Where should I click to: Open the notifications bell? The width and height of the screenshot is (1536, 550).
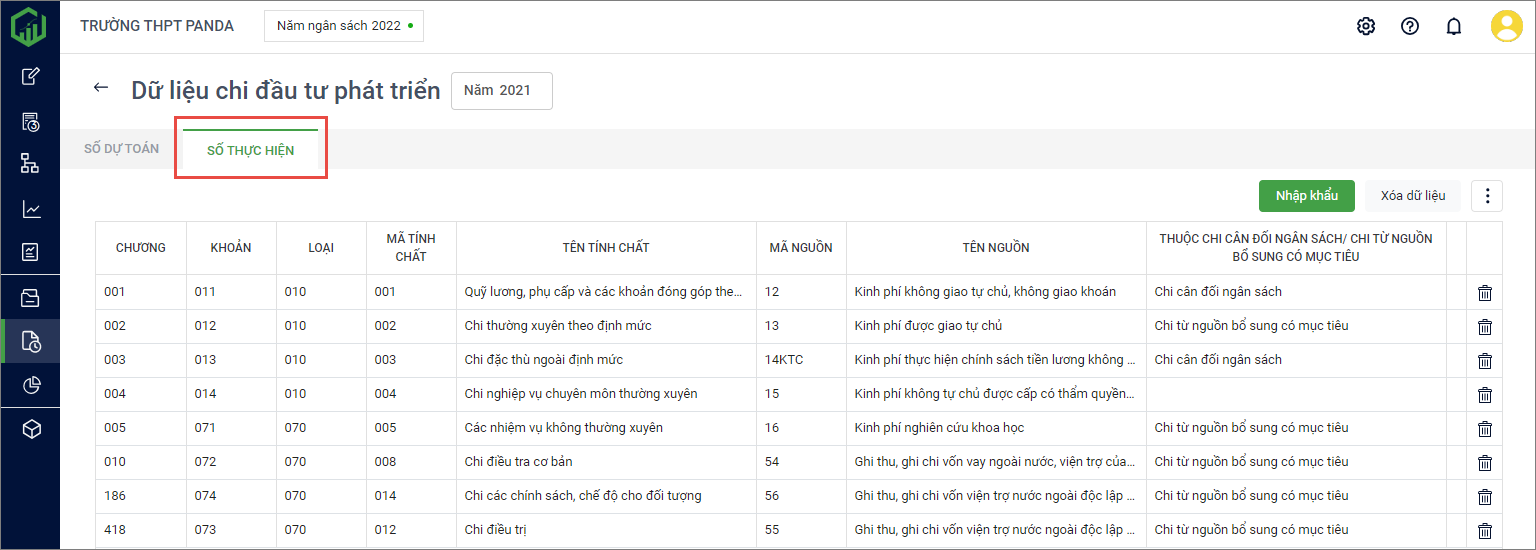pos(1454,27)
